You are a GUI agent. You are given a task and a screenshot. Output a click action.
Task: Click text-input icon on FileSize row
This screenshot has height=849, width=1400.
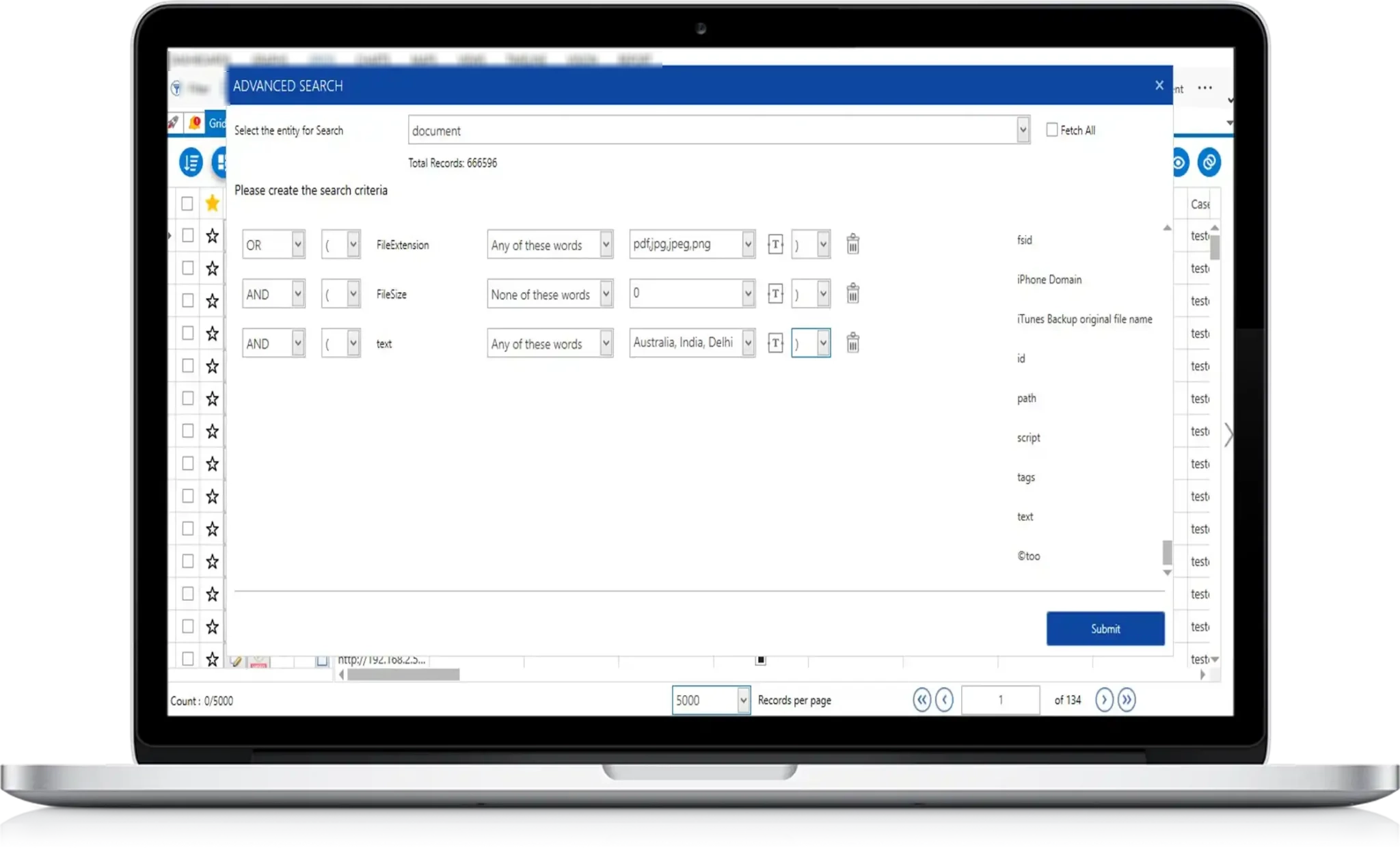click(775, 293)
